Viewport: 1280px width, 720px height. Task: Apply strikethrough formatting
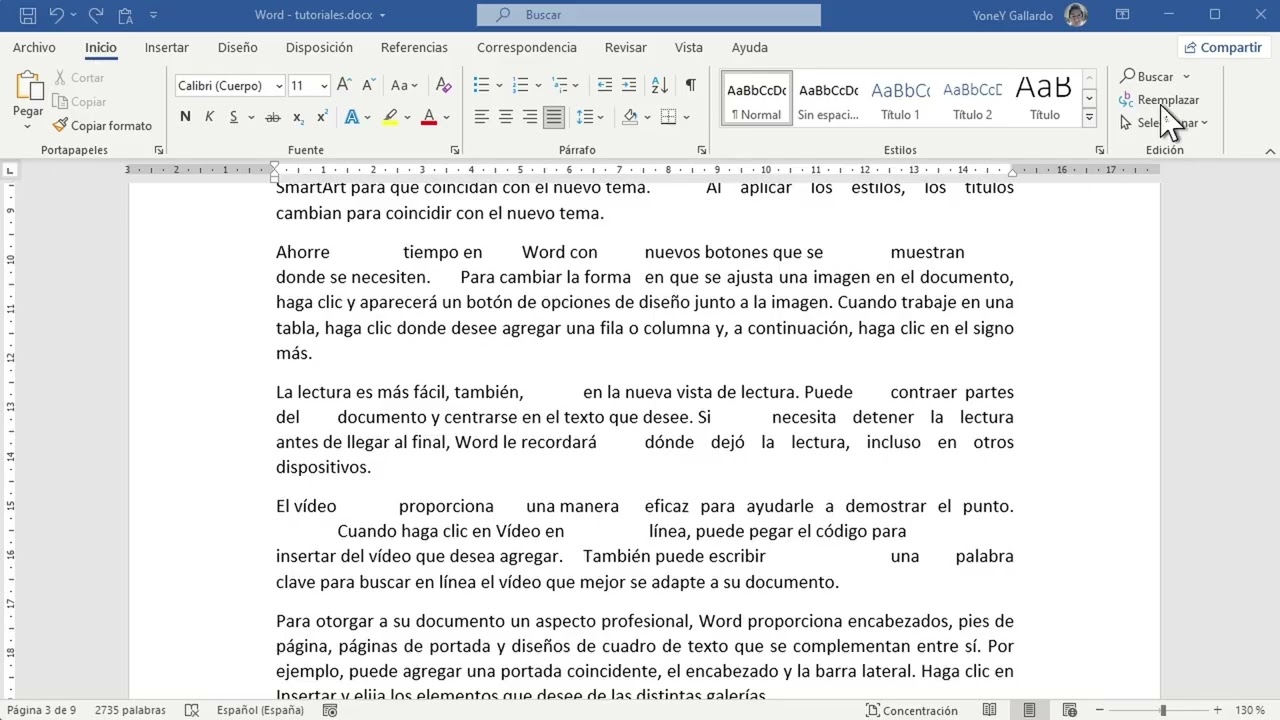click(272, 117)
